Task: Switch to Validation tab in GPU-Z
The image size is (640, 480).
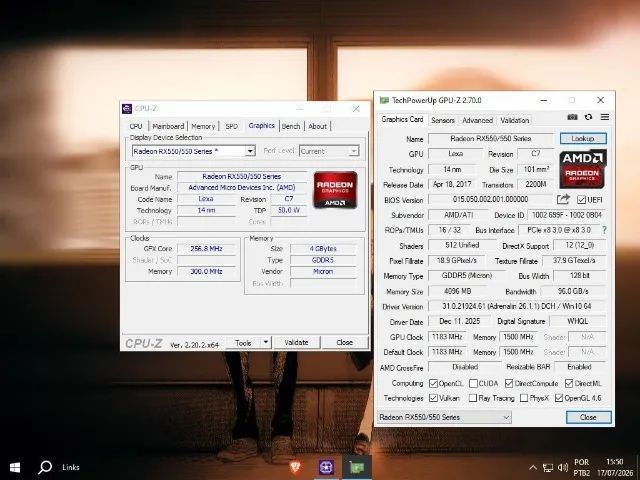Action: (x=514, y=120)
